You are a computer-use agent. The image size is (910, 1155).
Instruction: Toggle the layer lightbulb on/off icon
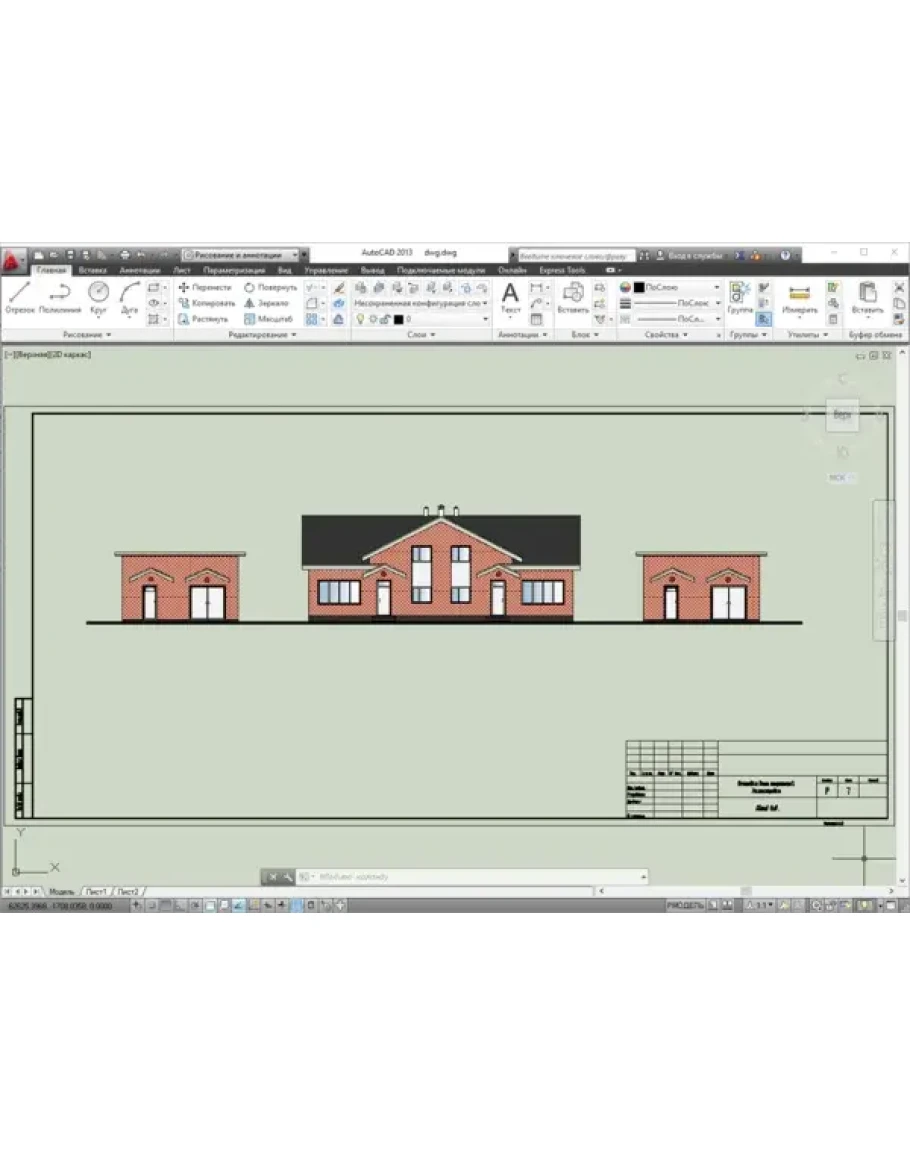pyautogui.click(x=360, y=319)
